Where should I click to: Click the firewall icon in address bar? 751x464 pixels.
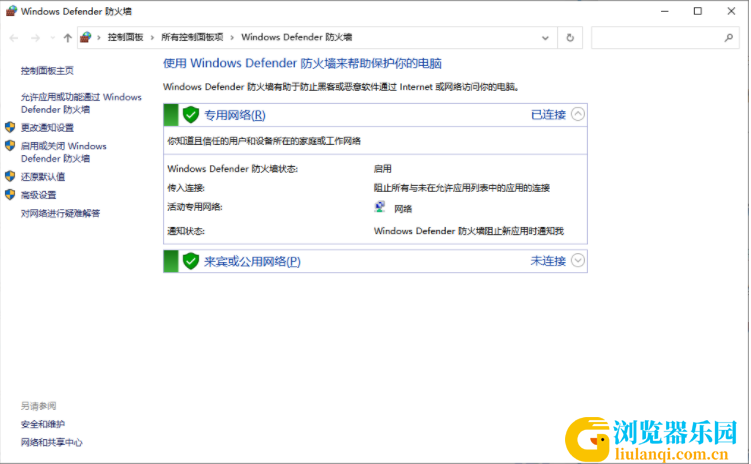tap(86, 37)
